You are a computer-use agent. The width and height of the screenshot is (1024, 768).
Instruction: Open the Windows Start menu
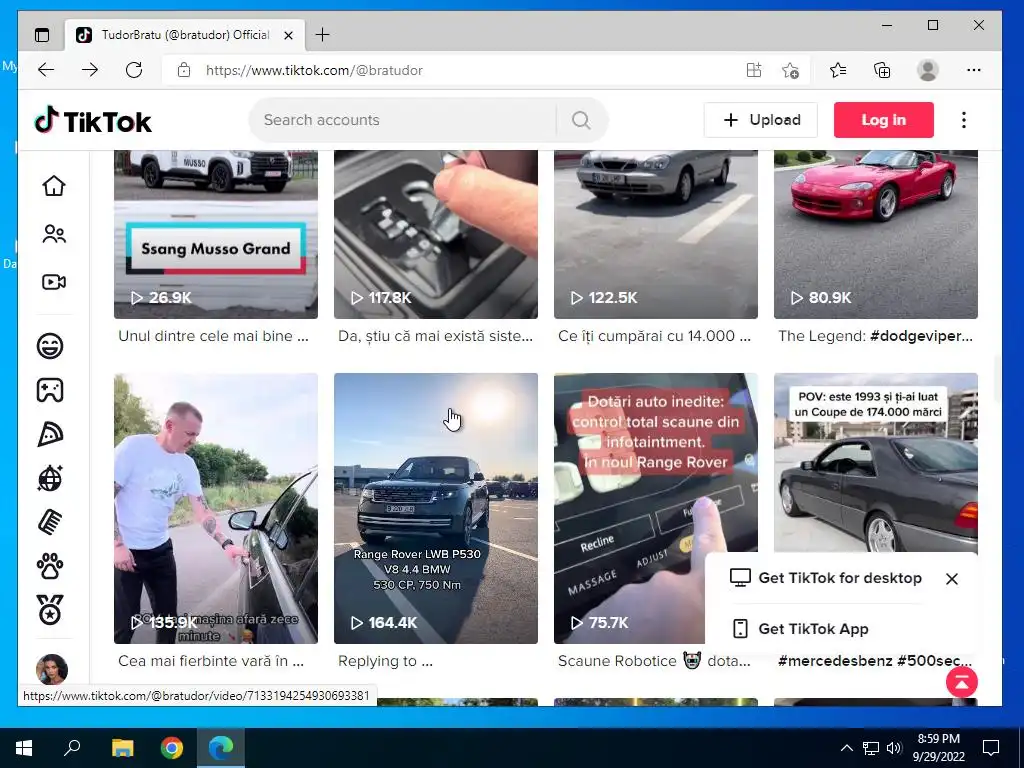pyautogui.click(x=24, y=748)
